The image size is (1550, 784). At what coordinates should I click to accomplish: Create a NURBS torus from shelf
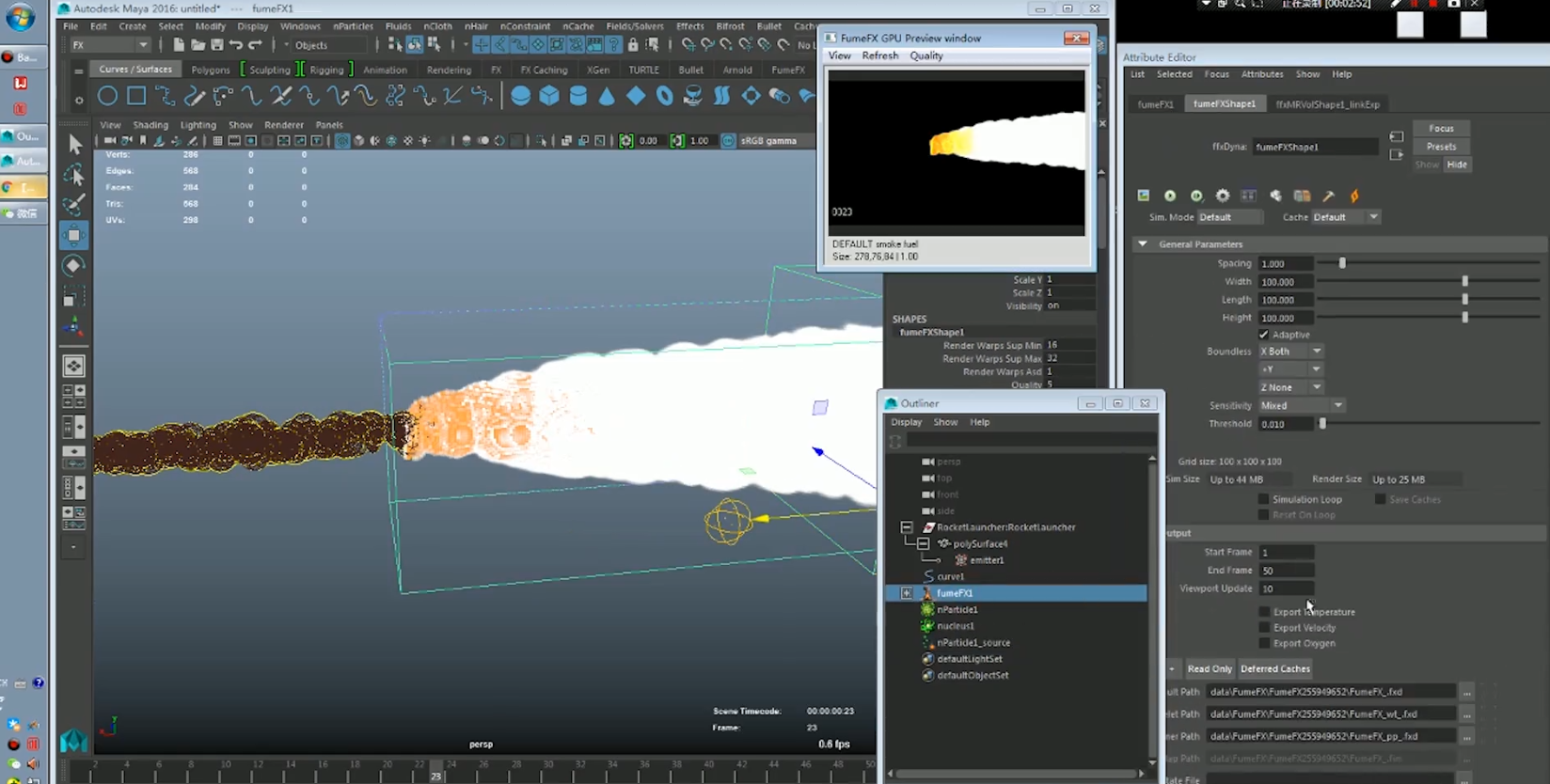click(665, 96)
